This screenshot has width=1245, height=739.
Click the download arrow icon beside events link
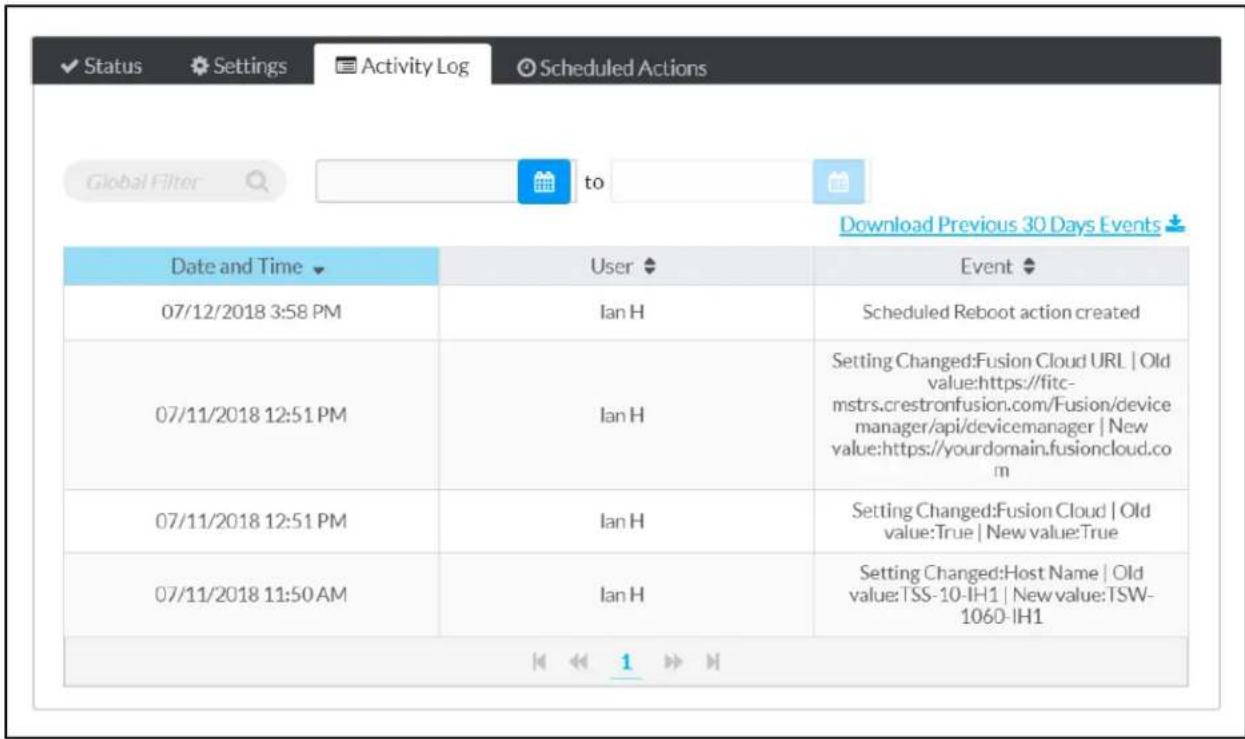pyautogui.click(x=1176, y=224)
